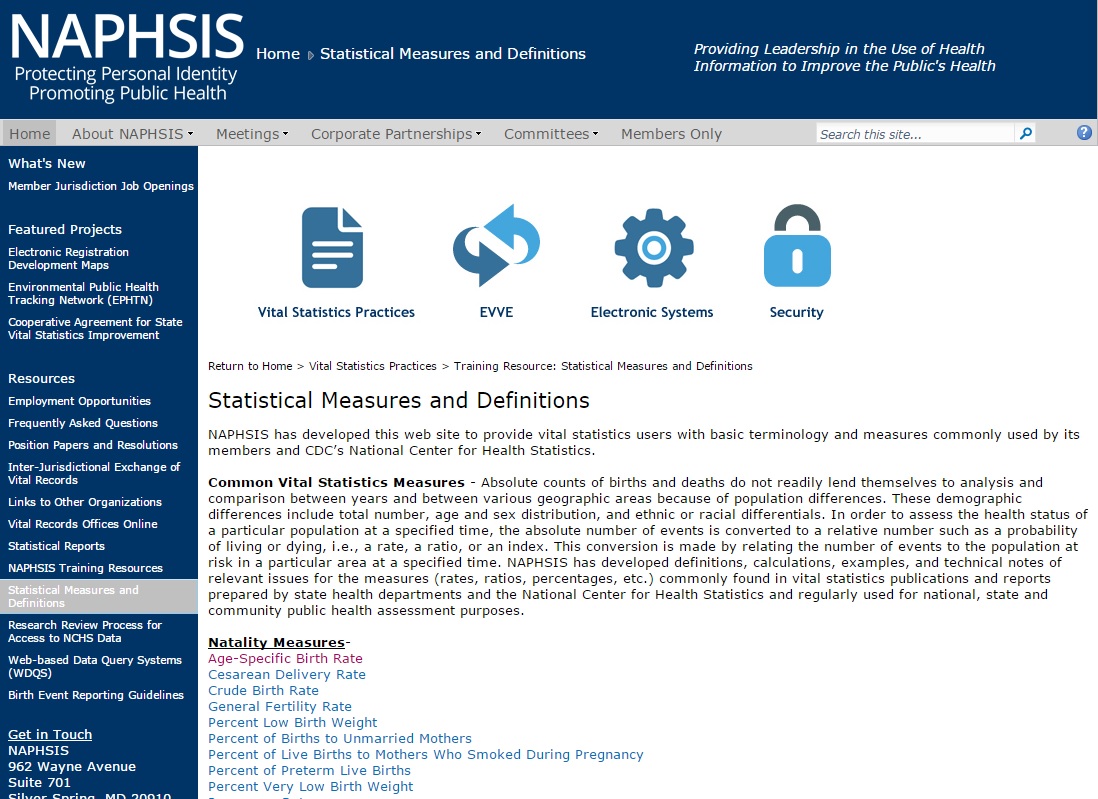This screenshot has width=1098, height=799.
Task: Click the Vital Statistics Practices document icon
Action: [333, 247]
